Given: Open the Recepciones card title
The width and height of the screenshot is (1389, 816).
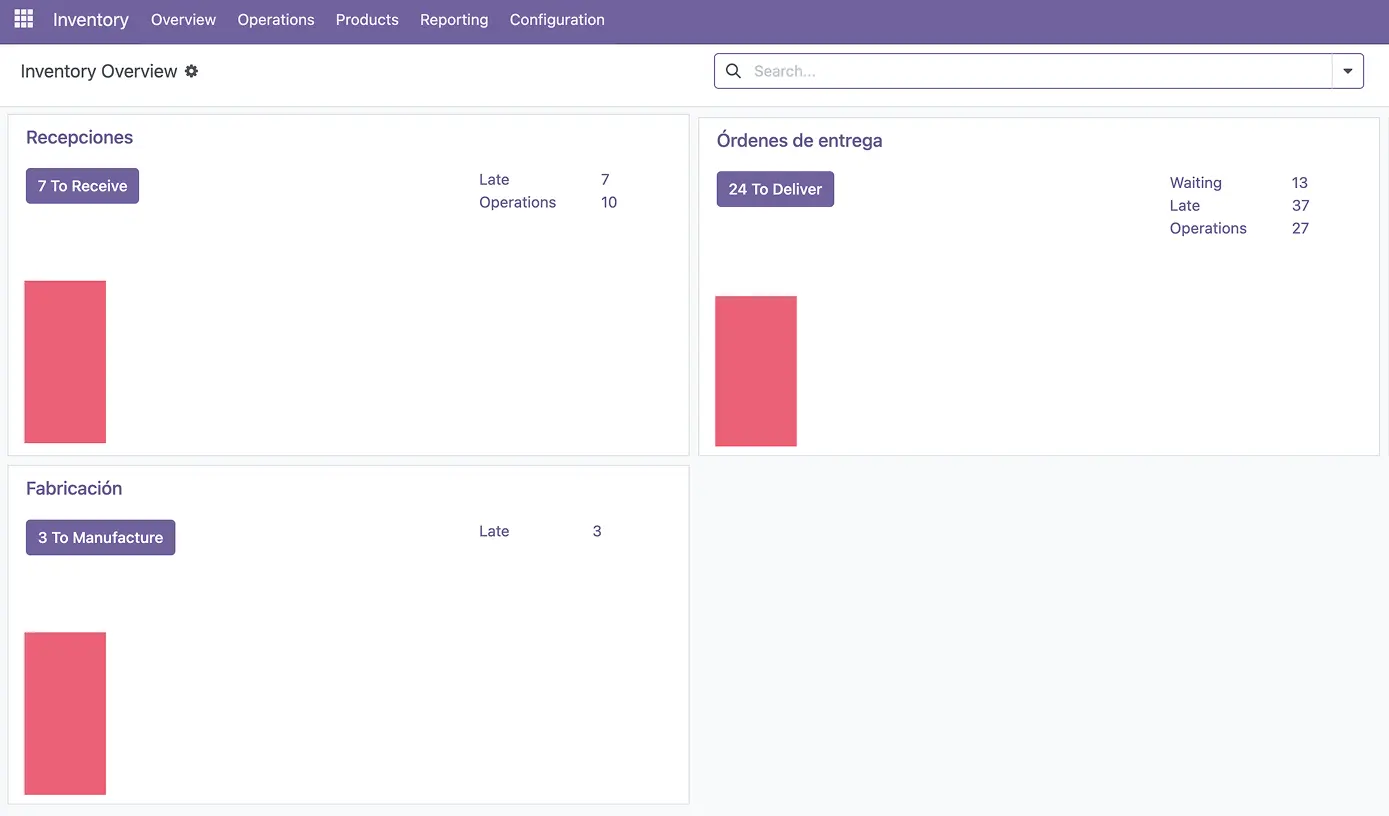Looking at the screenshot, I should coord(79,137).
